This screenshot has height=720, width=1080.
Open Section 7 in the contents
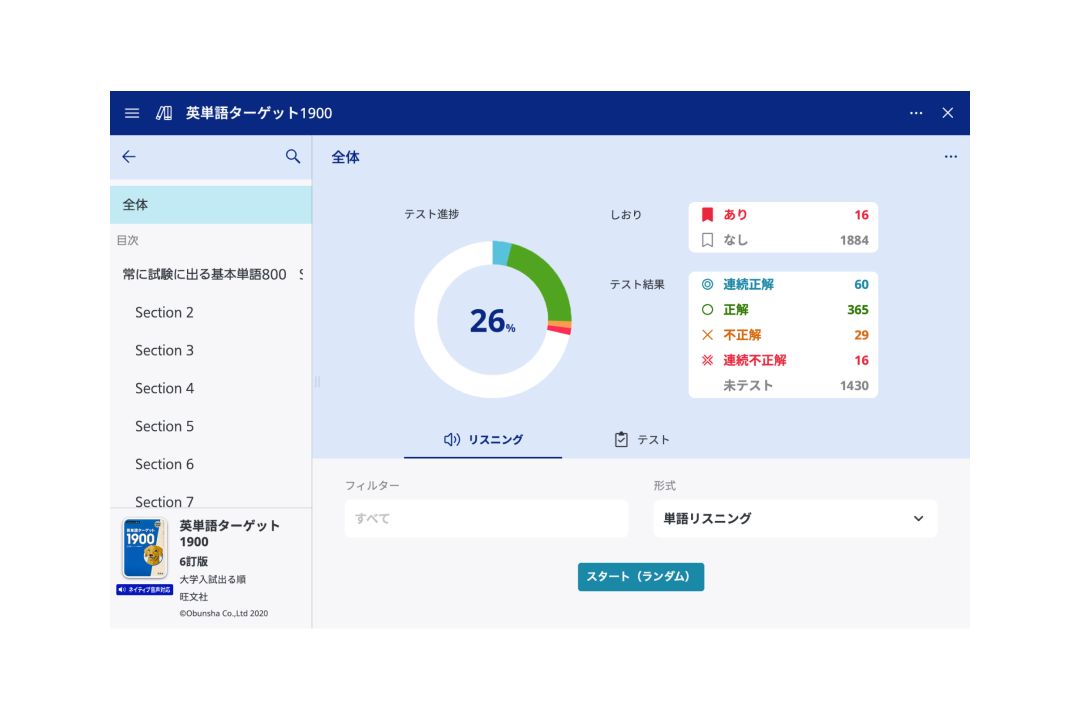click(211, 500)
